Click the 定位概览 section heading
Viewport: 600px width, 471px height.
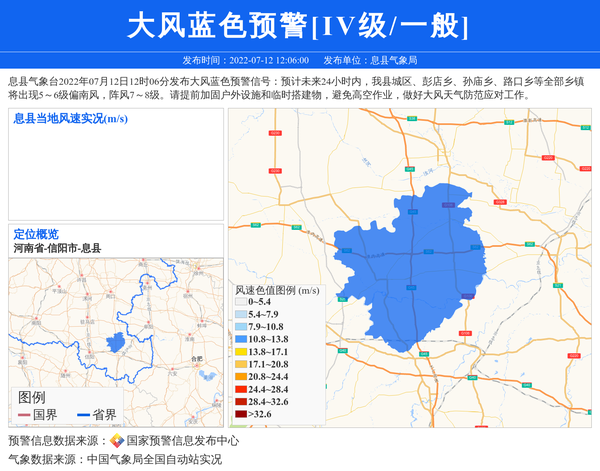(x=36, y=234)
